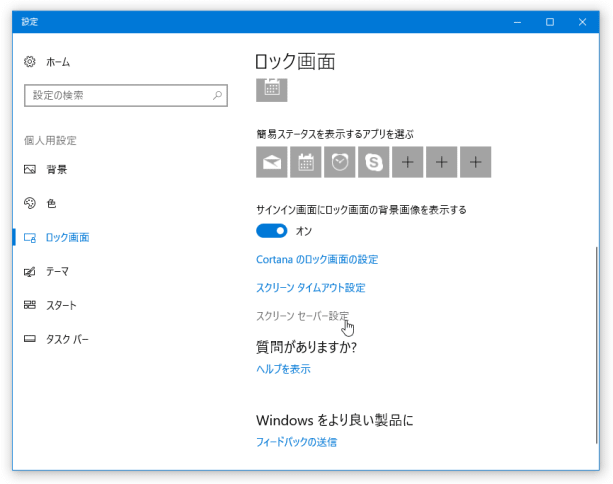Choose the Alarm clock quick status tile
Screen dimensions: 613x484
click(x=340, y=162)
